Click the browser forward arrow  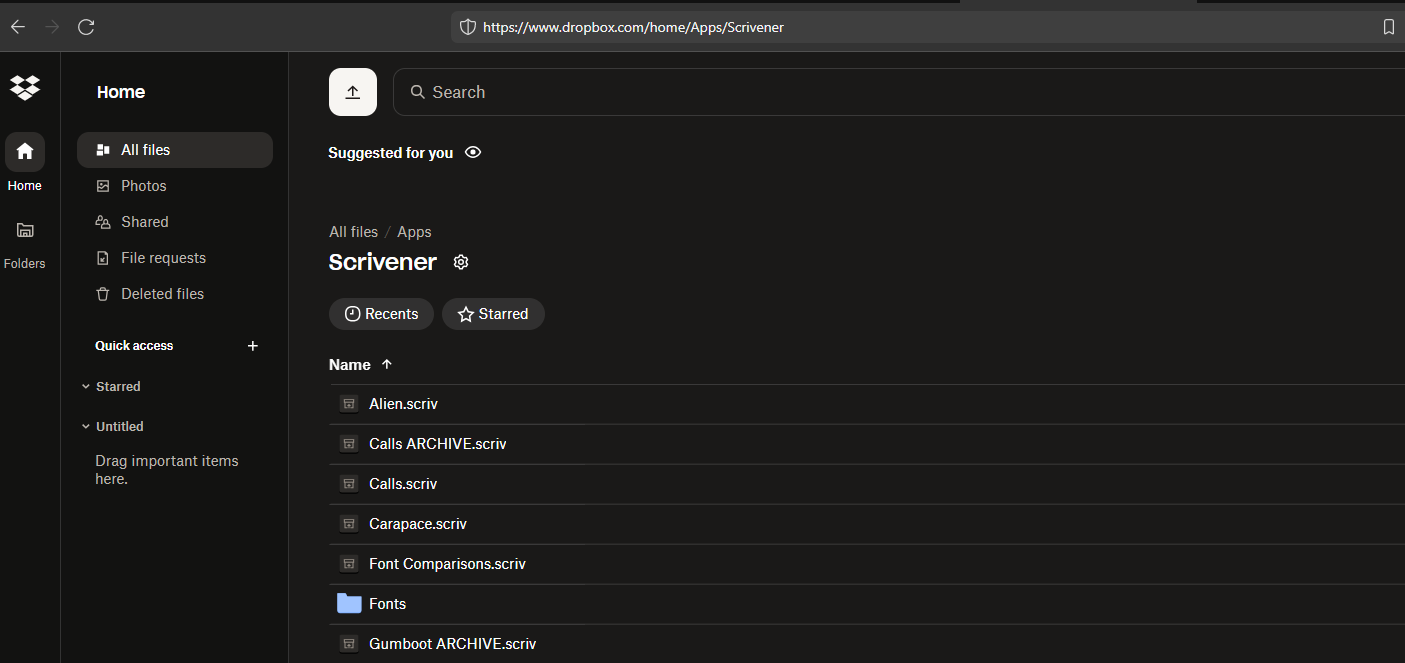coord(52,27)
